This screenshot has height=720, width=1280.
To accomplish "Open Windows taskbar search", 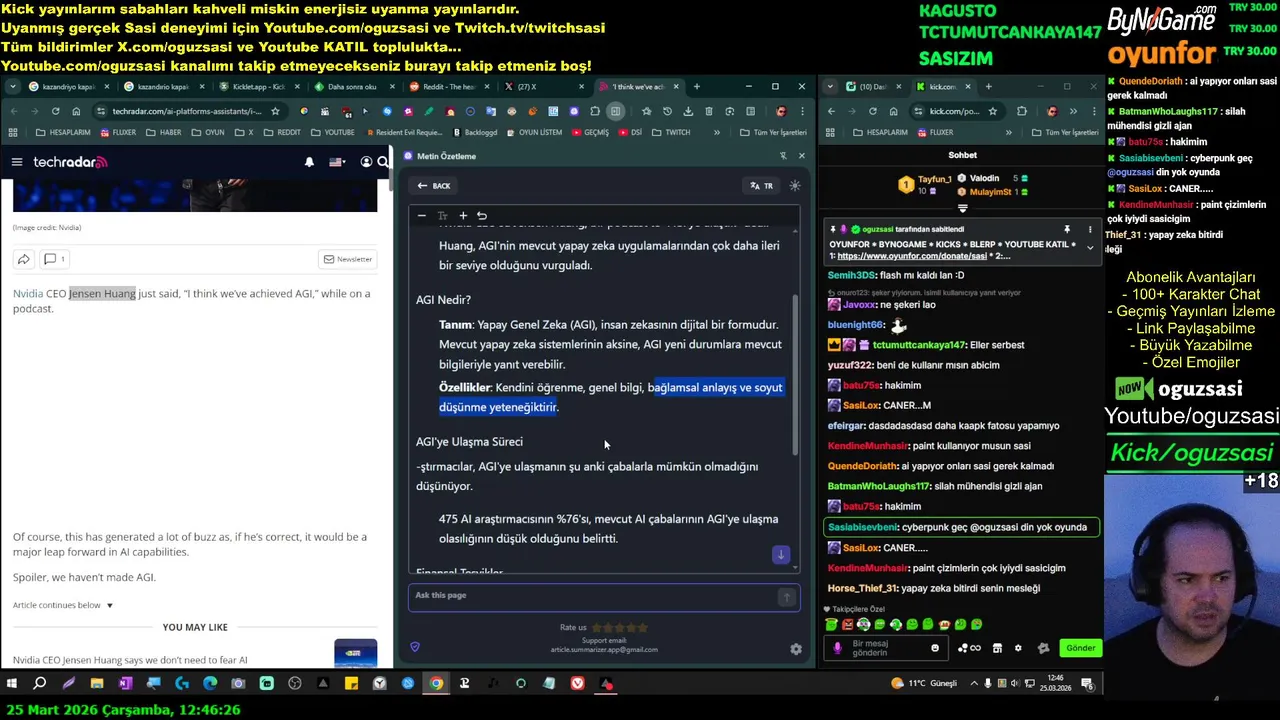I will pos(40,684).
